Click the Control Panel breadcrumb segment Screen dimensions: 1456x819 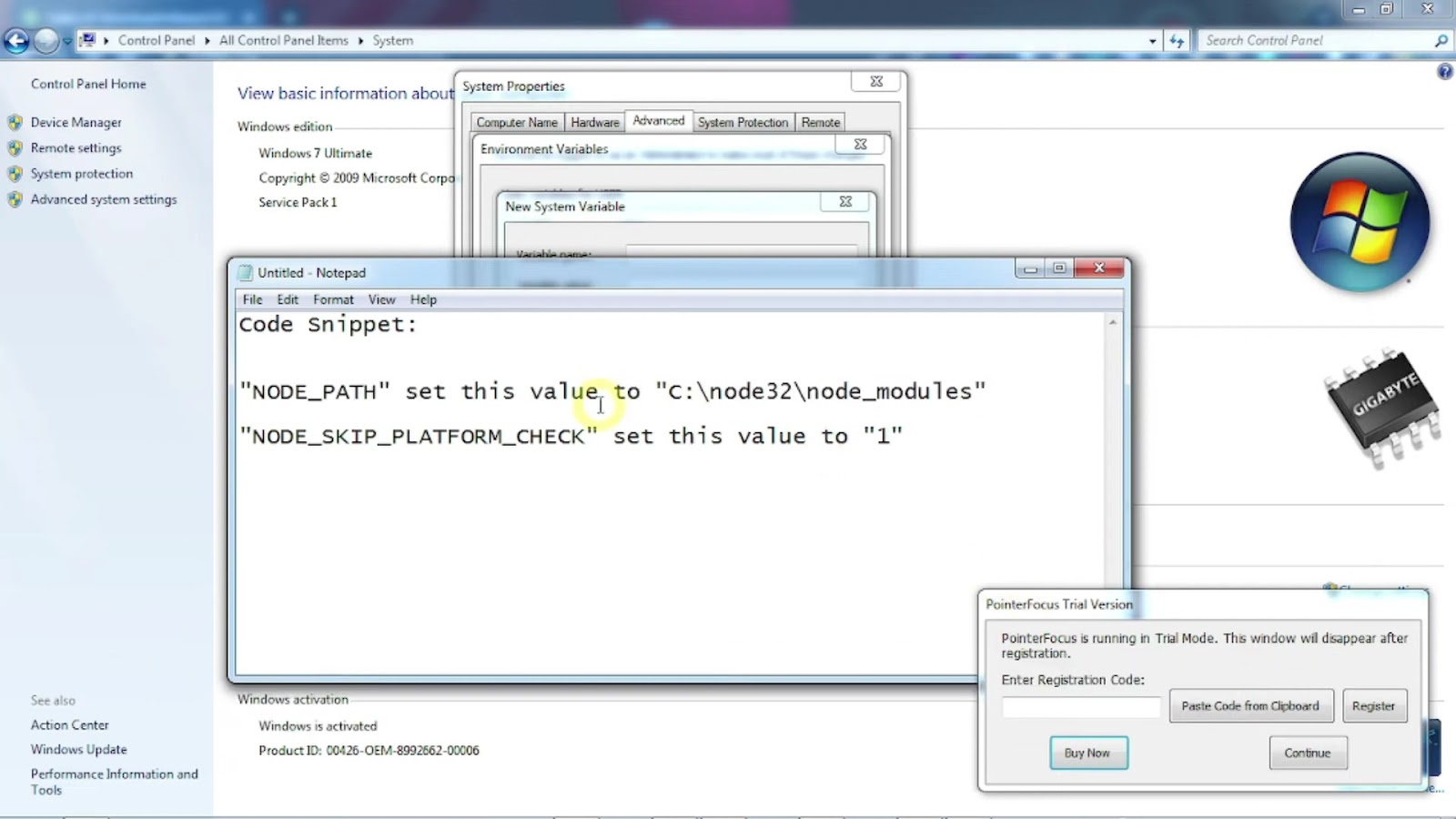point(156,40)
